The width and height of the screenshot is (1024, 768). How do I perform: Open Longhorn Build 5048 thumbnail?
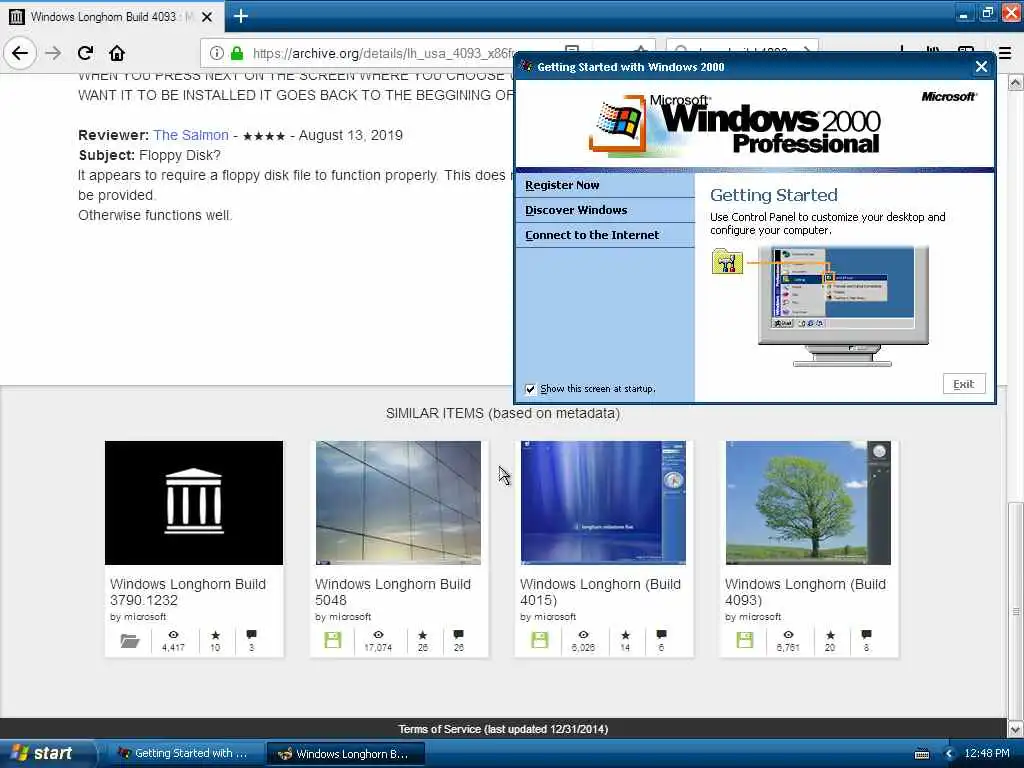[x=398, y=503]
